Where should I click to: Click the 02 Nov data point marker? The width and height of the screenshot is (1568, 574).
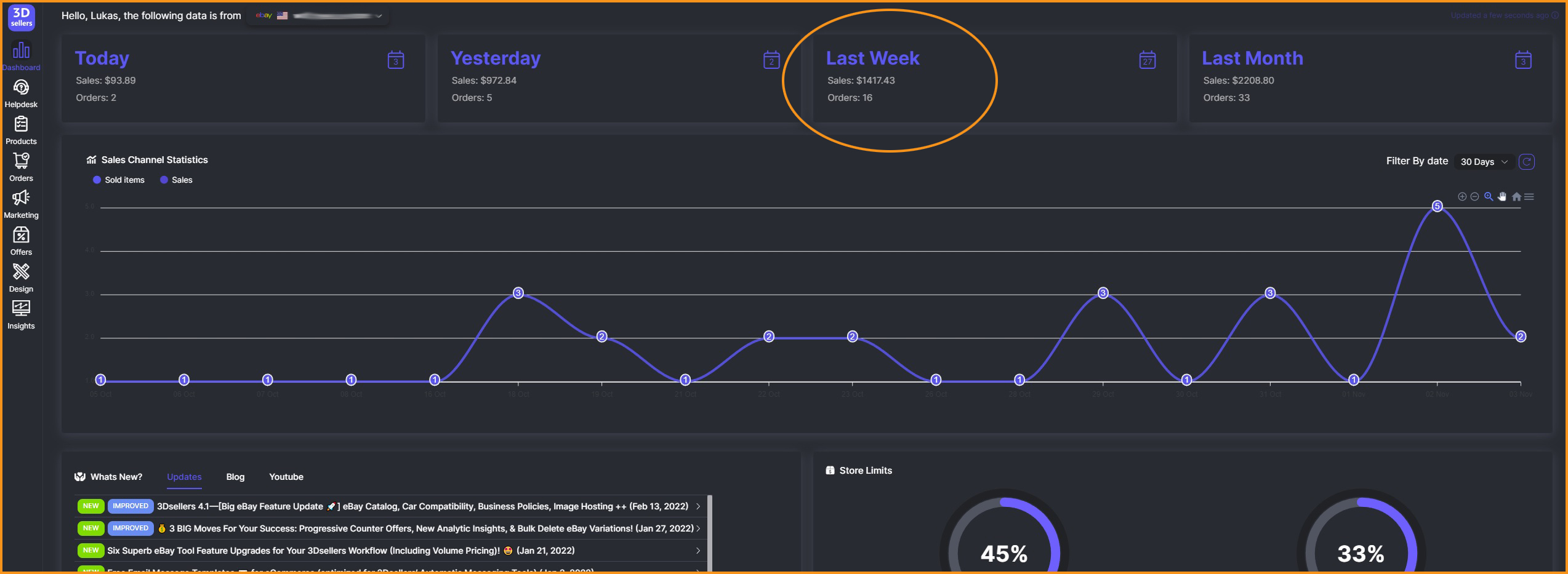[1437, 206]
